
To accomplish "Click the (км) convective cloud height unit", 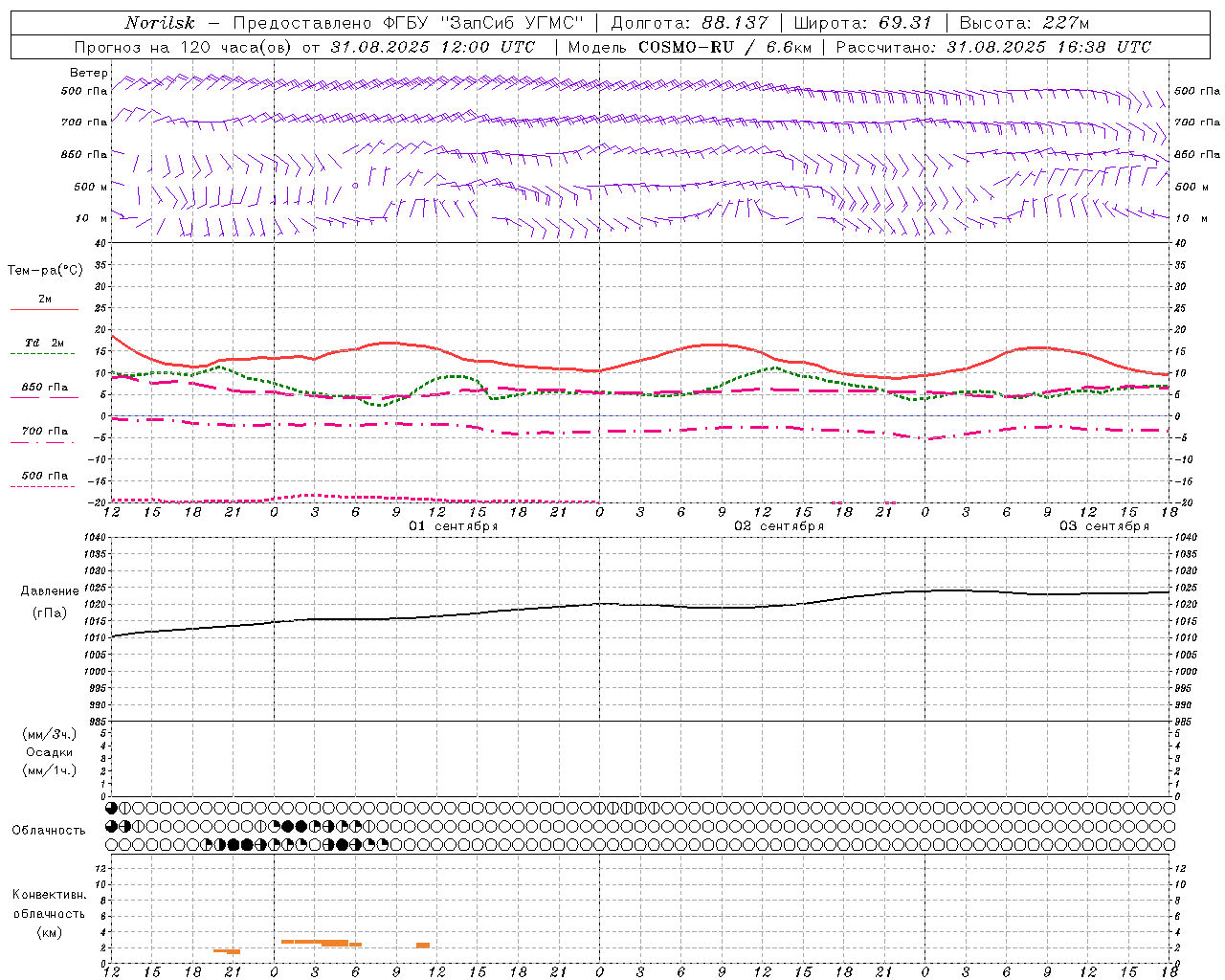I will 49,932.
